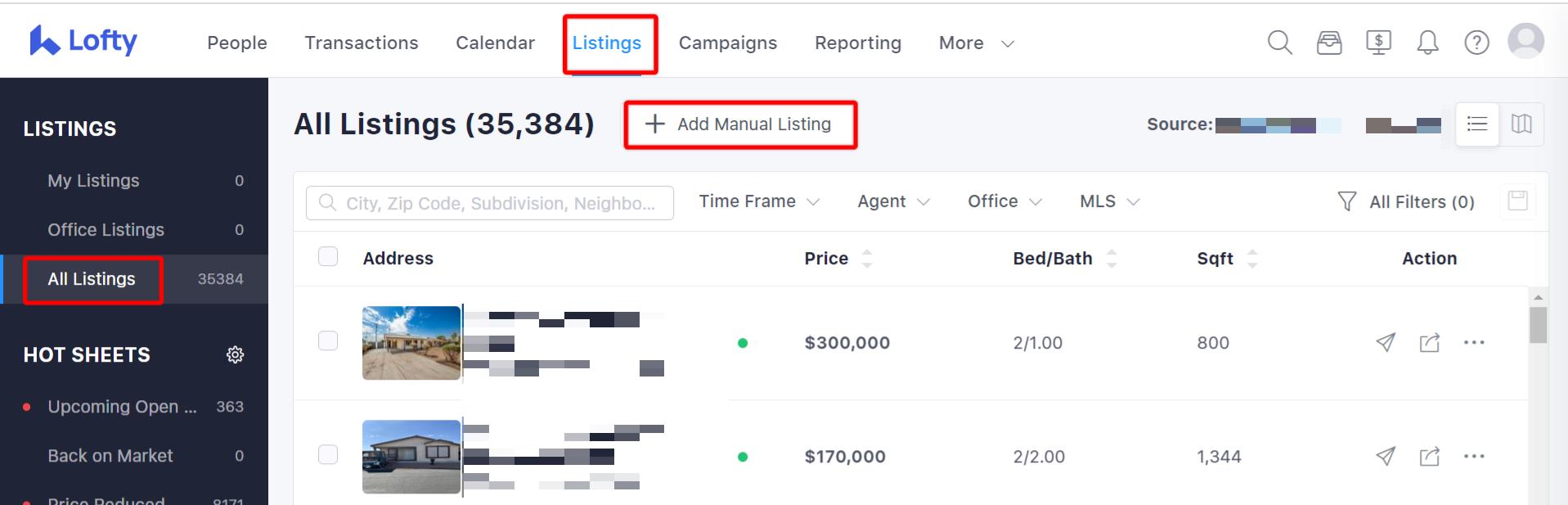Open the global search magnifier icon

(x=1279, y=43)
